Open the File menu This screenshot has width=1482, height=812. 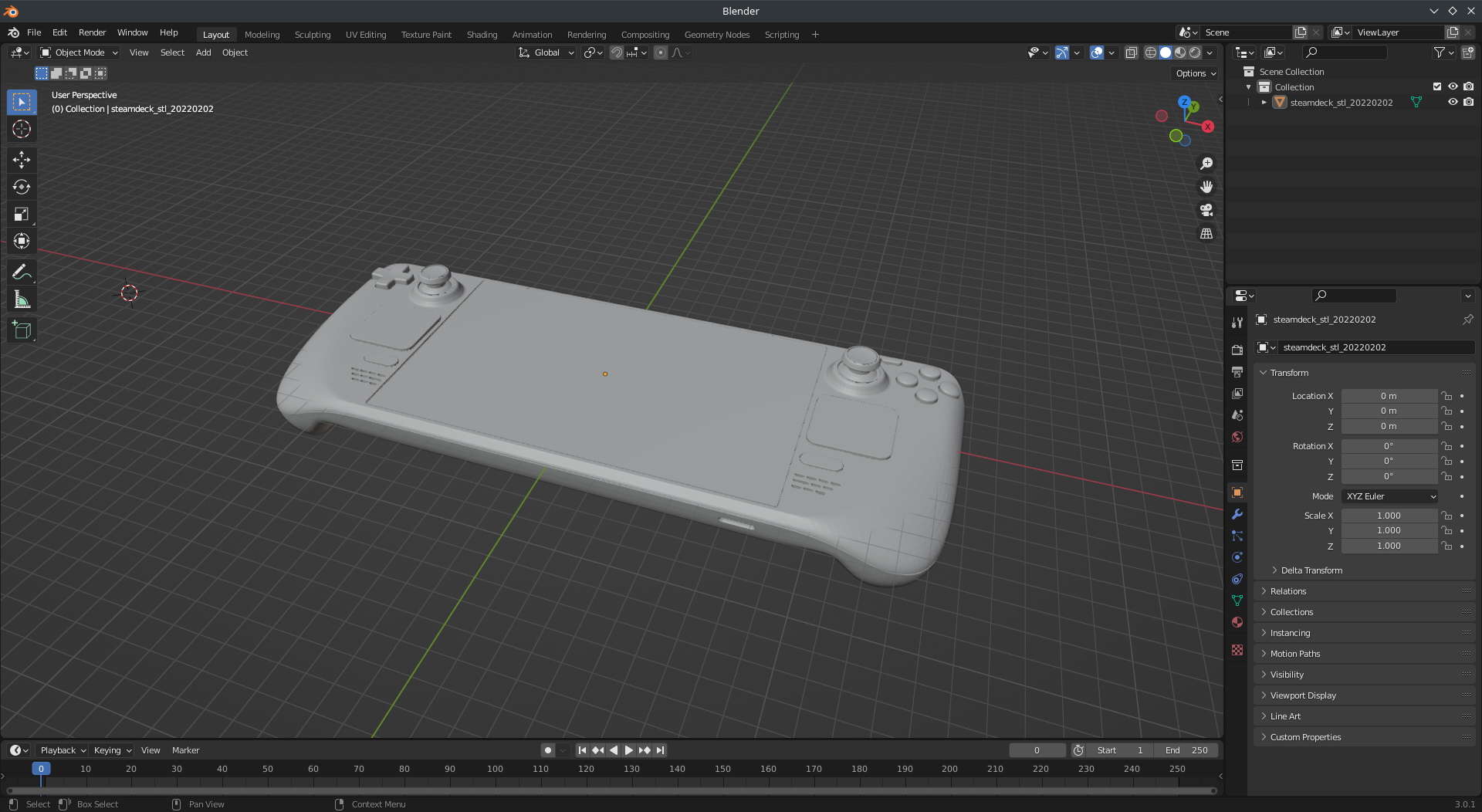click(34, 32)
